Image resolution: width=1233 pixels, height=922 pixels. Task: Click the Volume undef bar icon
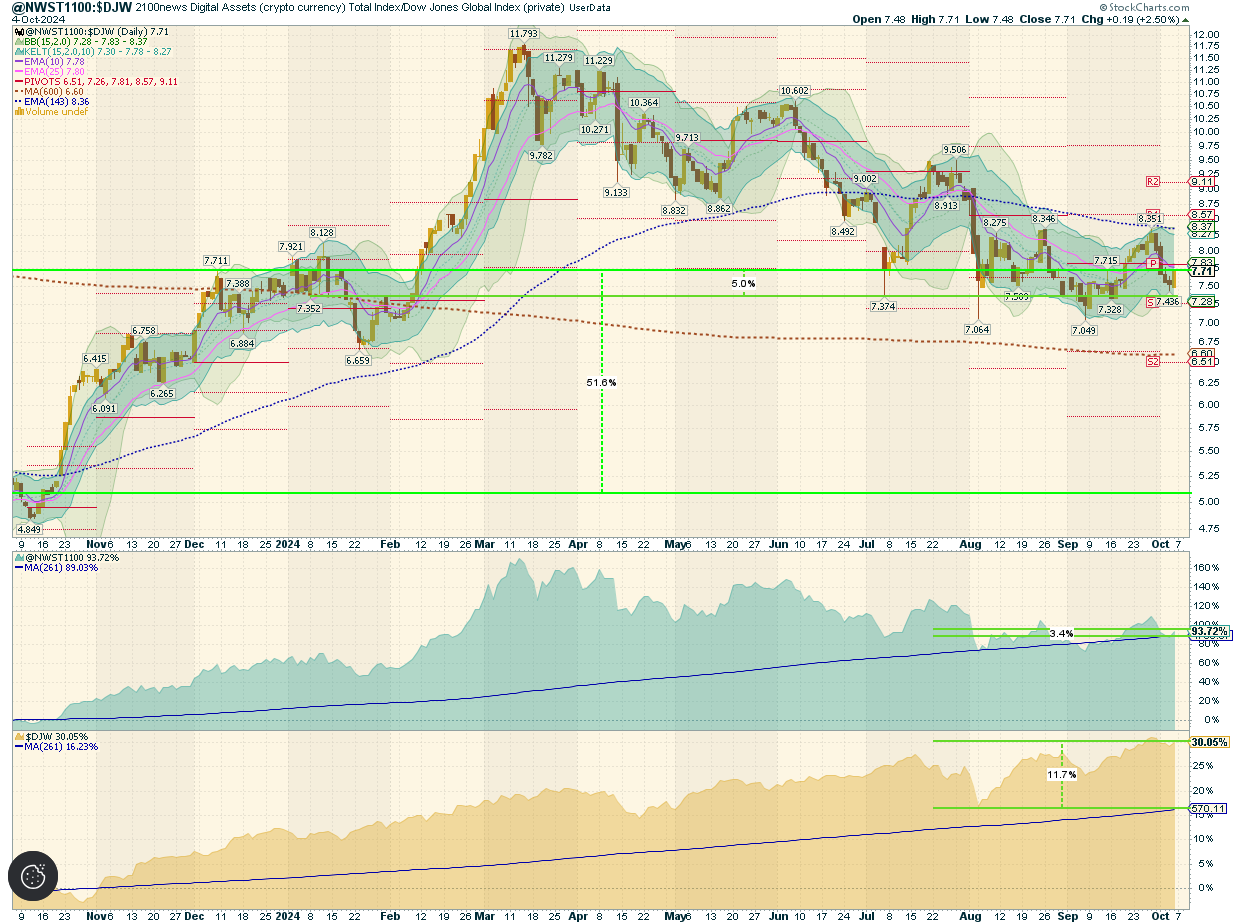(x=19, y=112)
